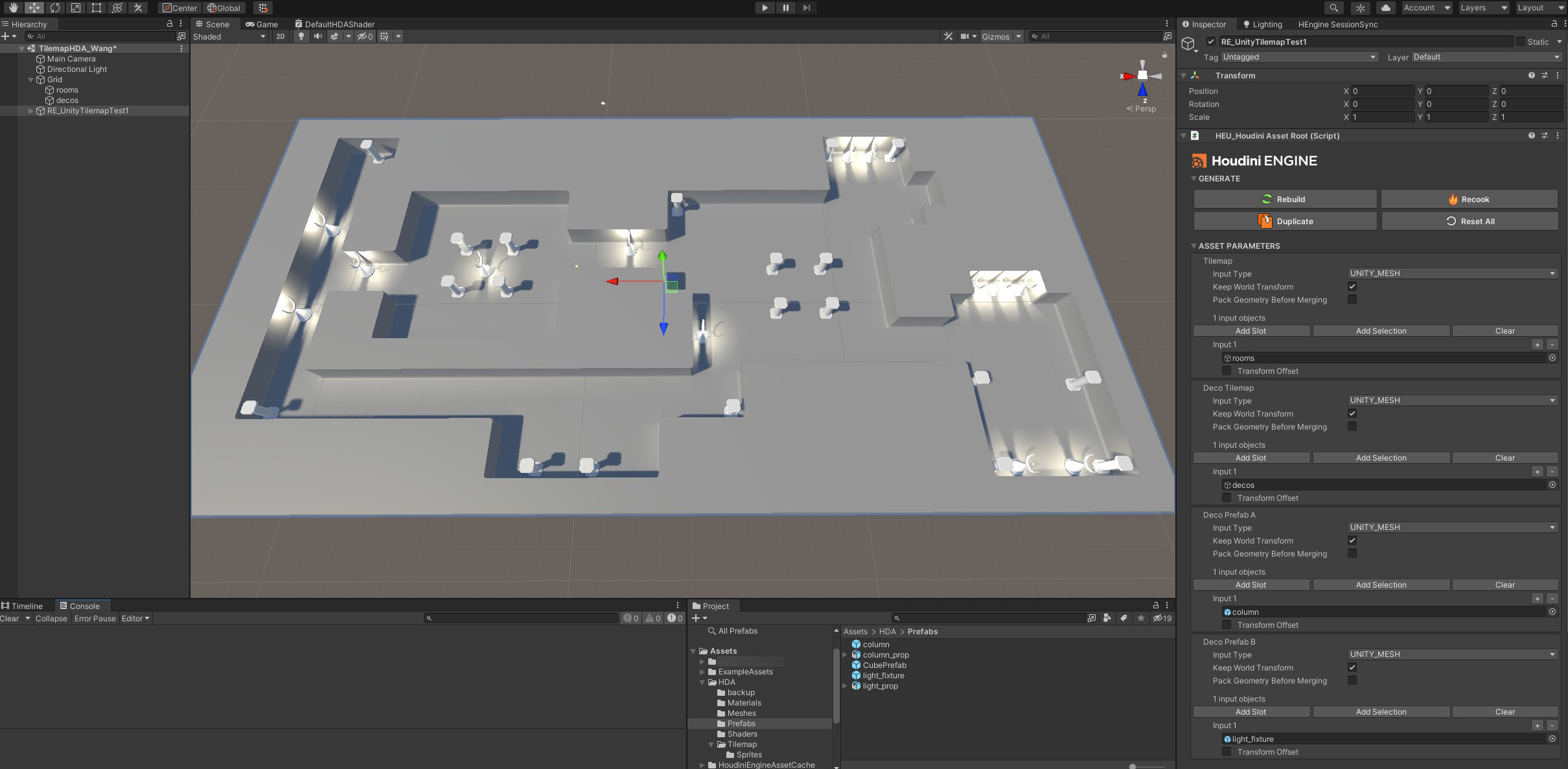Select the Scale tool
This screenshot has width=1568, height=769.
click(77, 8)
